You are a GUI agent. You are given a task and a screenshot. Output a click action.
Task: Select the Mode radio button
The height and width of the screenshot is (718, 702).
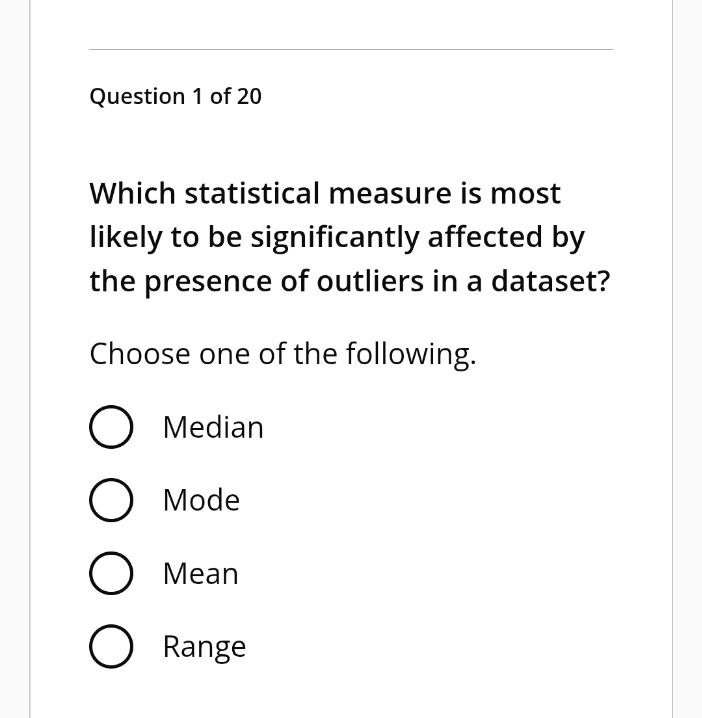tap(111, 501)
